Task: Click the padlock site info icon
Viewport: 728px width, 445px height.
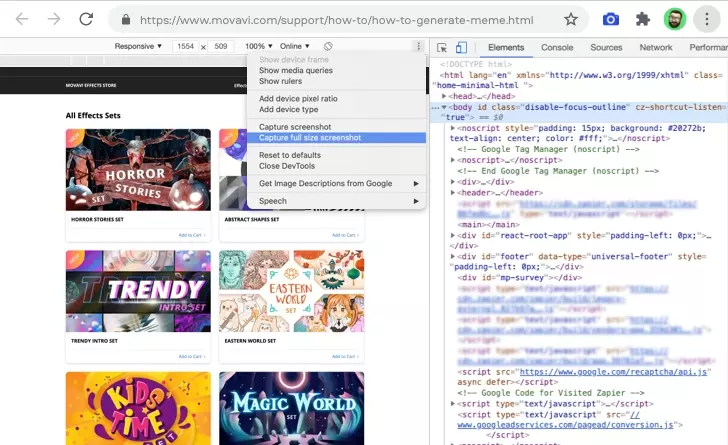Action: (126, 20)
